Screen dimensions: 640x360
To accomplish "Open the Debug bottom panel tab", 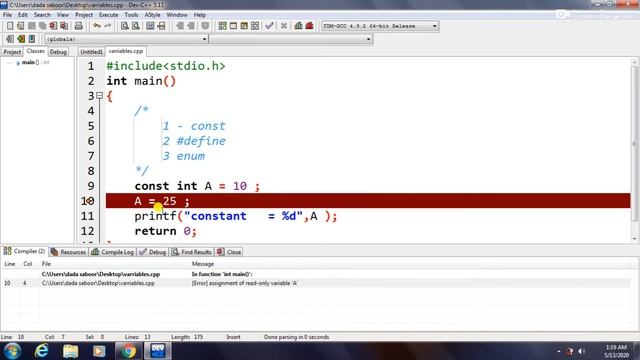I will [153, 252].
